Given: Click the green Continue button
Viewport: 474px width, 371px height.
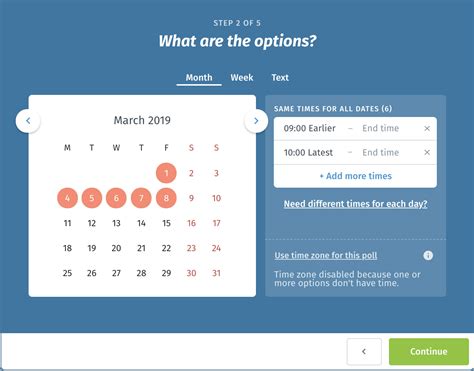Looking at the screenshot, I should [429, 351].
